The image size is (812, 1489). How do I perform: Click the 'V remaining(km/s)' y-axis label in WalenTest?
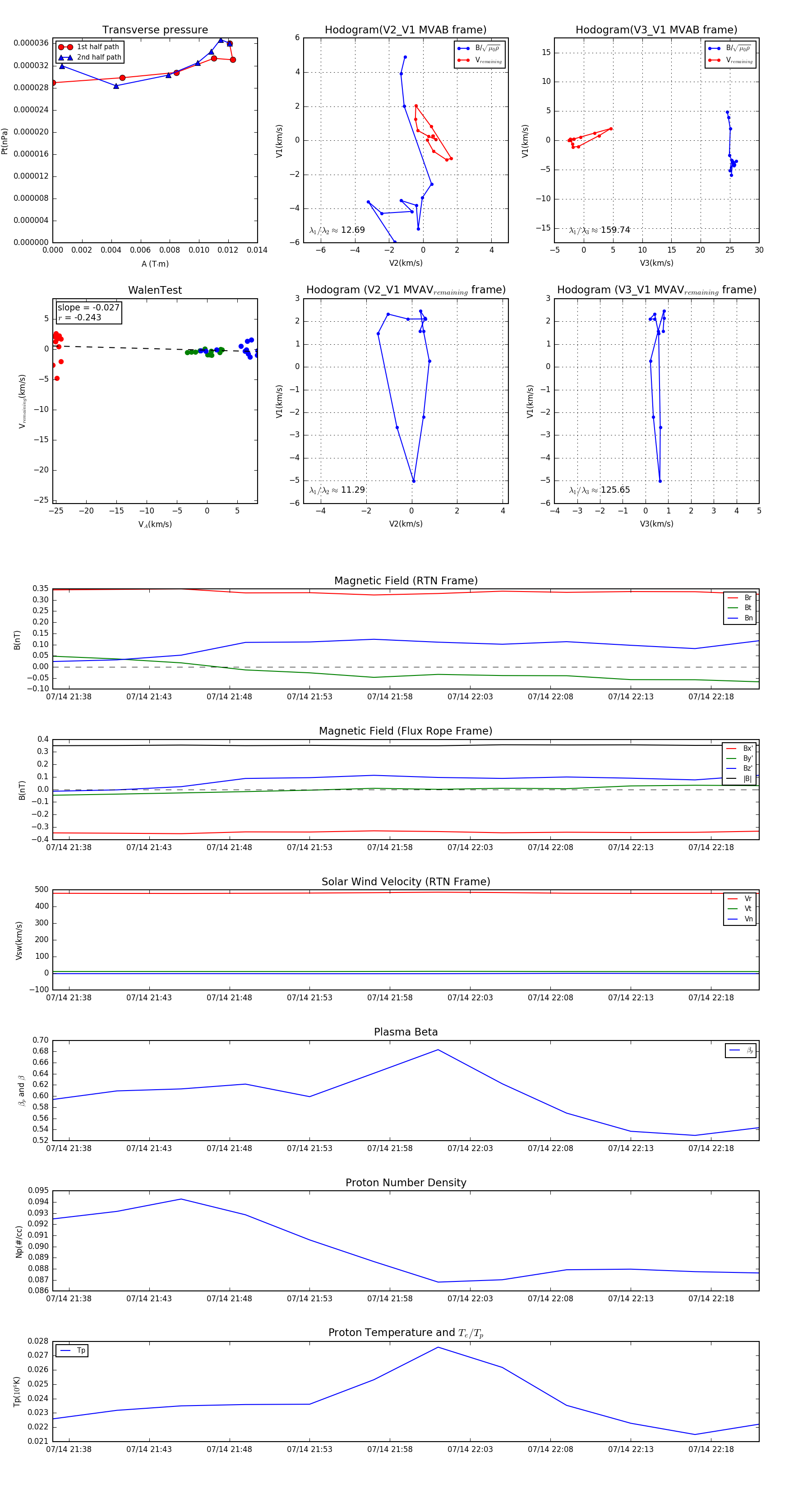point(23,401)
